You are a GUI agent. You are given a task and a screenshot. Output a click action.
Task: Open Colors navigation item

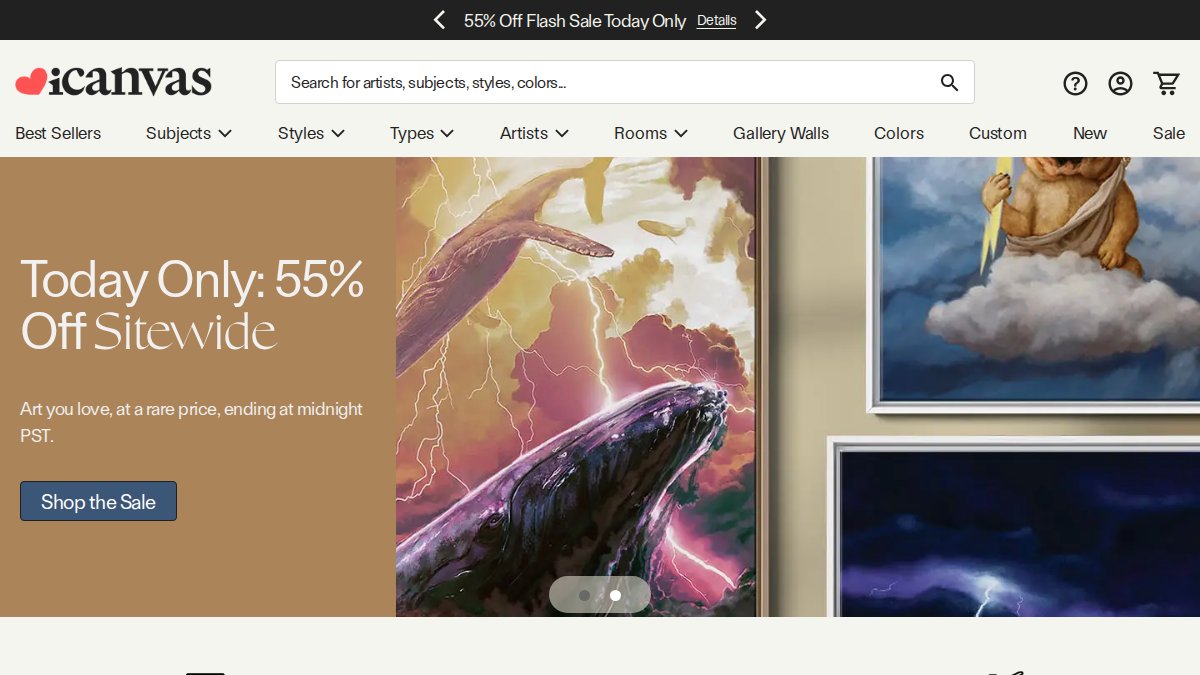[899, 133]
